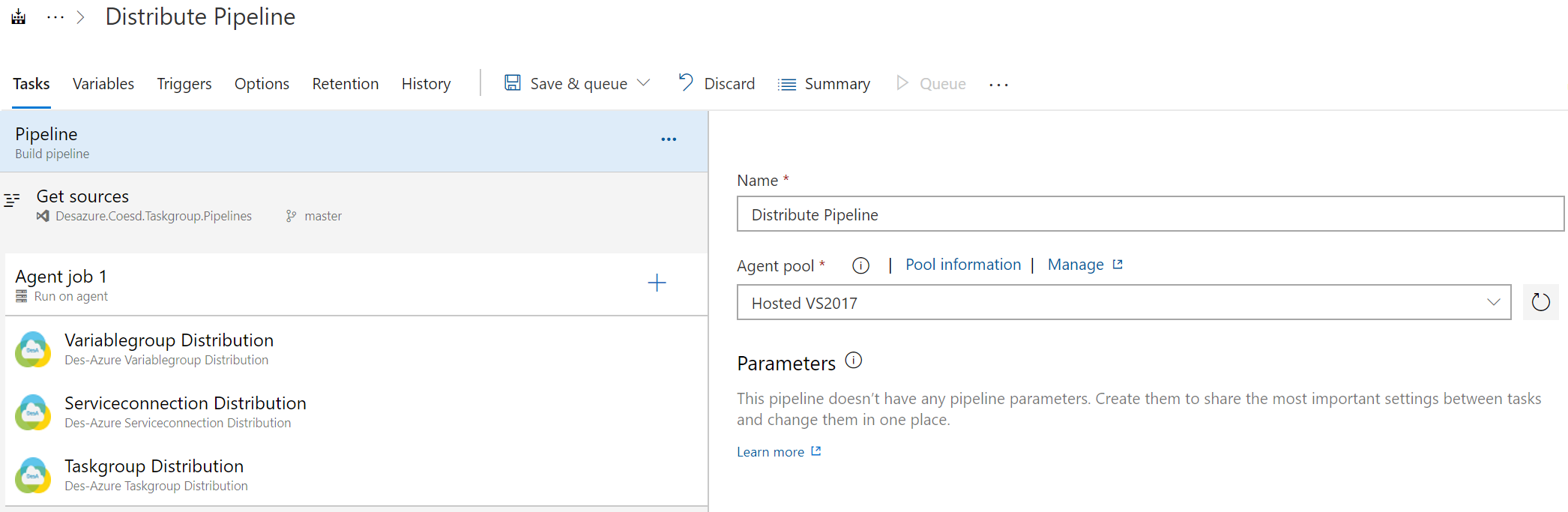The width and height of the screenshot is (1568, 512).
Task: Select the Variablegroup Distribution task
Action: pyautogui.click(x=356, y=349)
